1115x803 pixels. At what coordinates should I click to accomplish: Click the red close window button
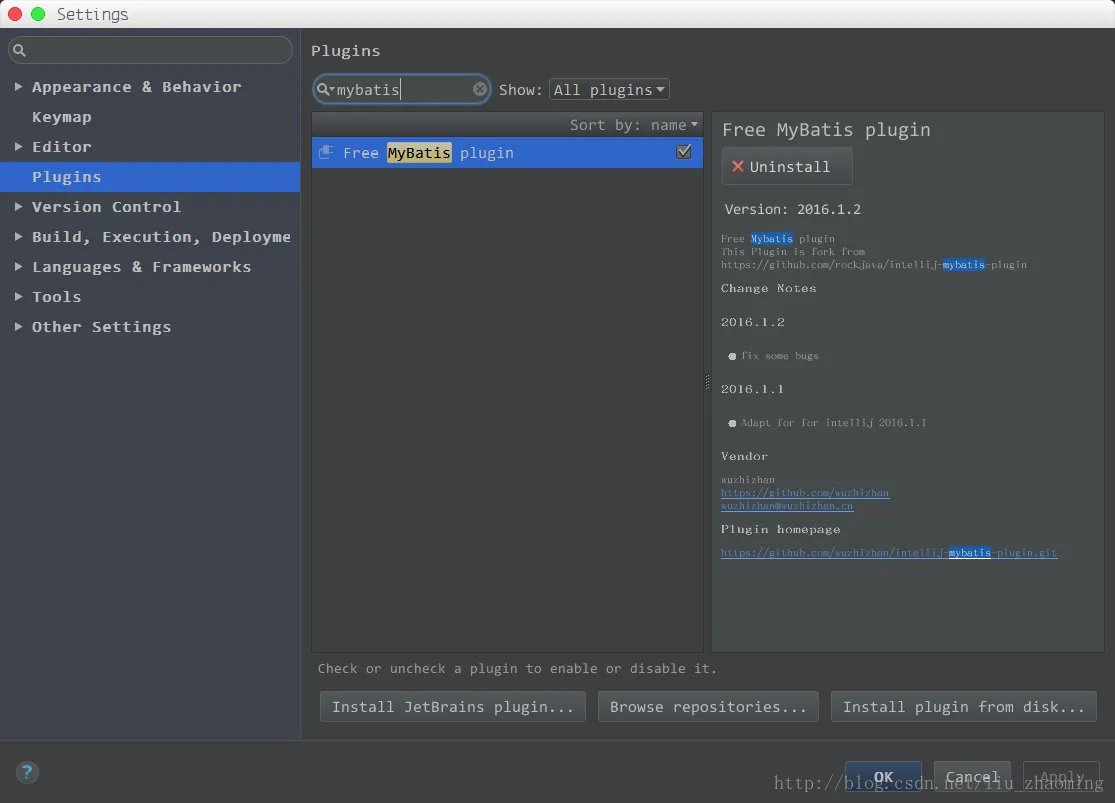click(15, 14)
